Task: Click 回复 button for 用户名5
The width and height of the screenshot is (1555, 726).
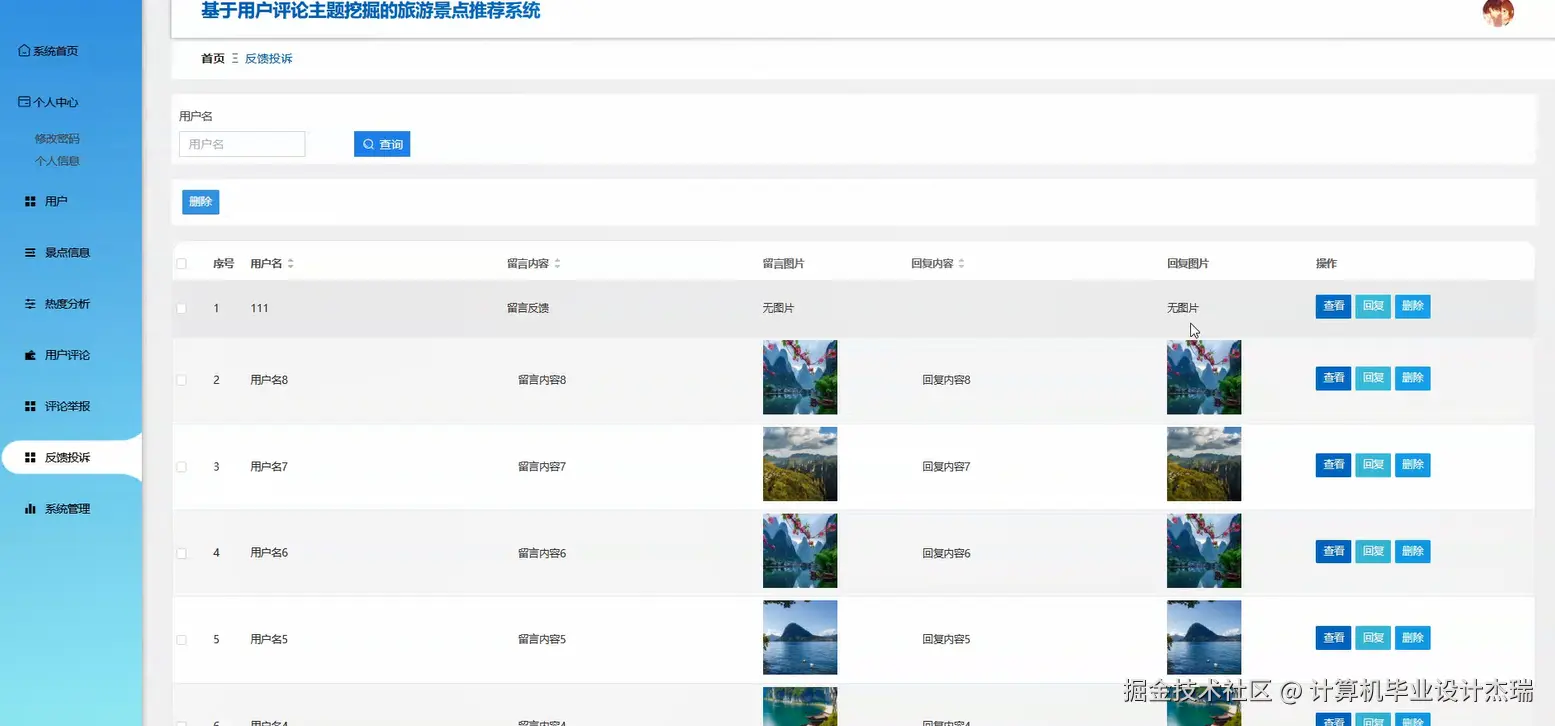Action: click(x=1373, y=638)
